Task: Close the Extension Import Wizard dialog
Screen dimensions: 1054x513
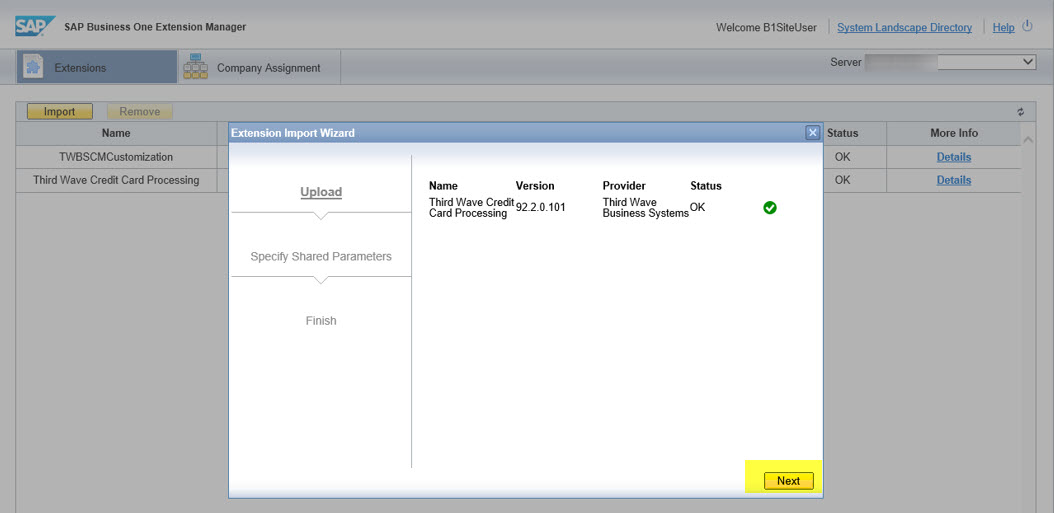Action: 813,132
